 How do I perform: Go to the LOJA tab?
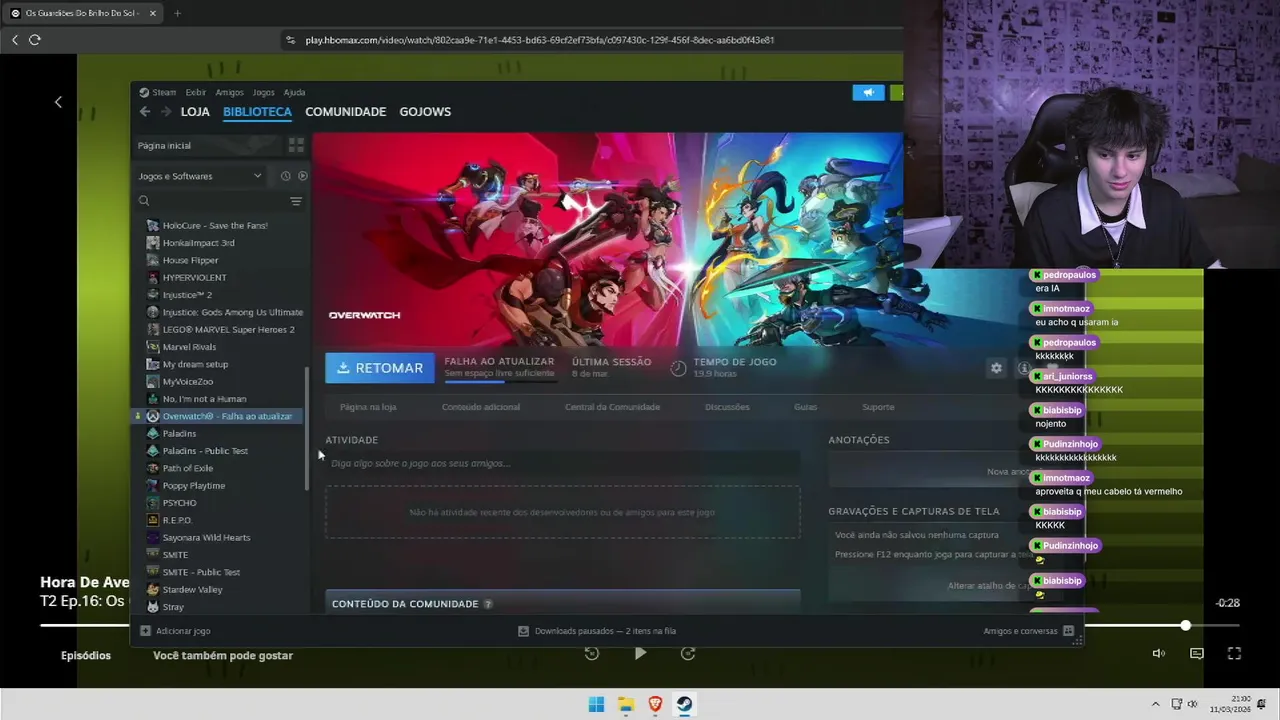point(195,112)
